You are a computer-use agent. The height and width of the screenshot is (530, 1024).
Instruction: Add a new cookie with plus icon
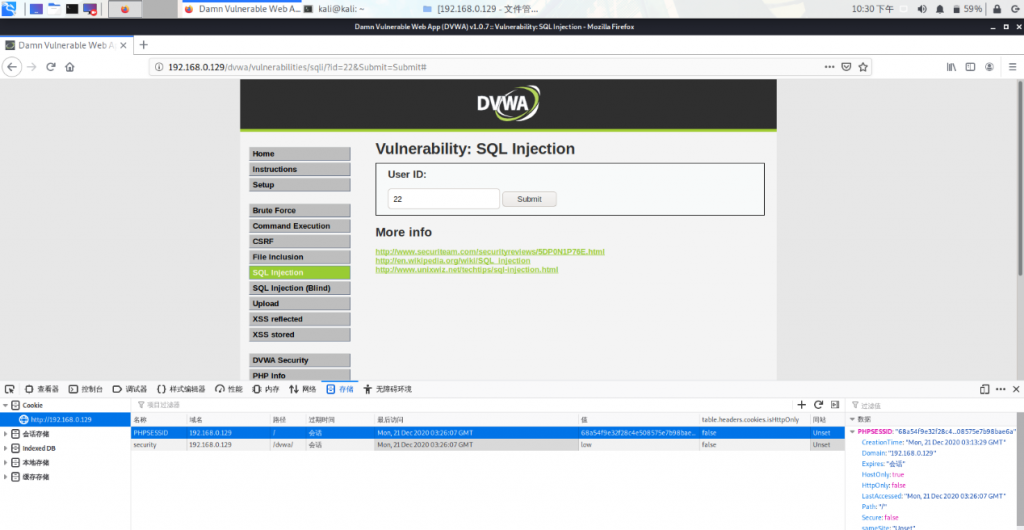pos(801,404)
